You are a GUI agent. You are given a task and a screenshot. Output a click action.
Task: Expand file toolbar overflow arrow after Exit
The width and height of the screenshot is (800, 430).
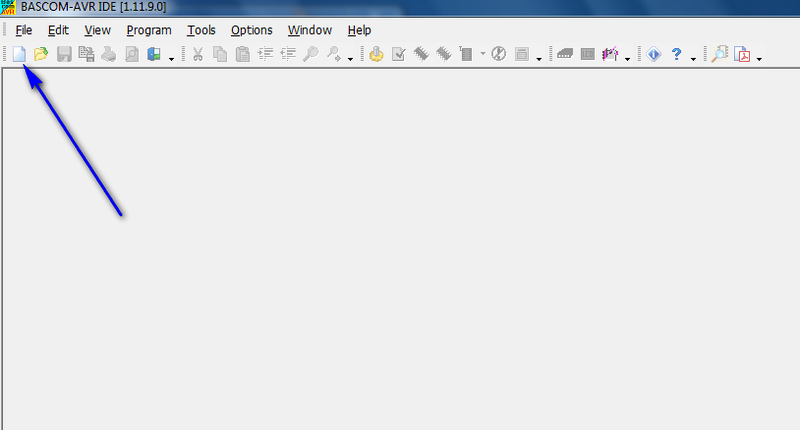point(171,59)
